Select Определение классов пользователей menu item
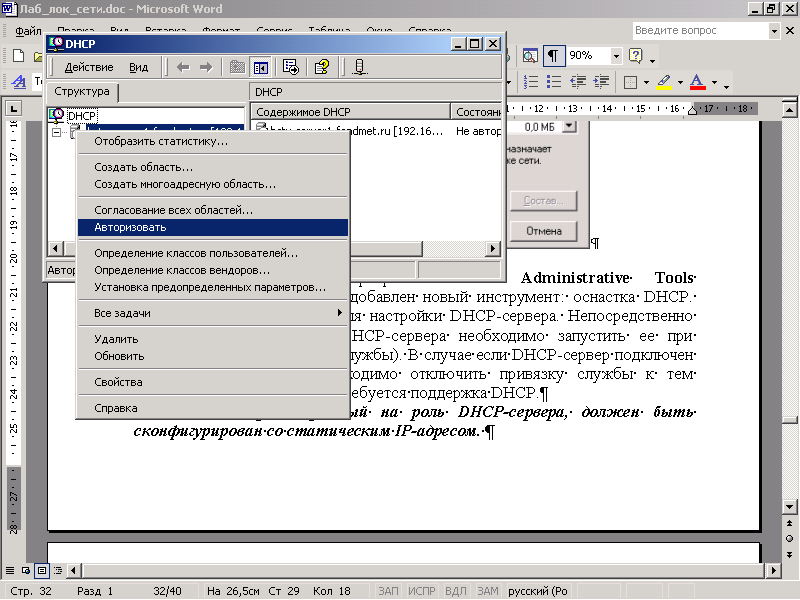800x600 pixels. point(213,253)
